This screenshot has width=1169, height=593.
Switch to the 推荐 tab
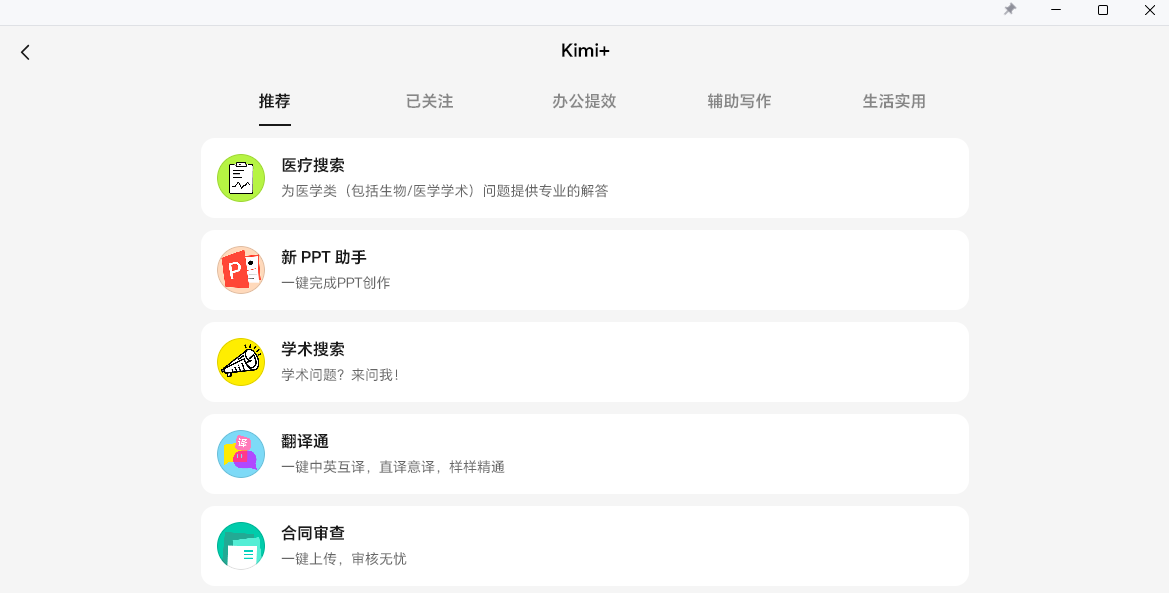(274, 101)
